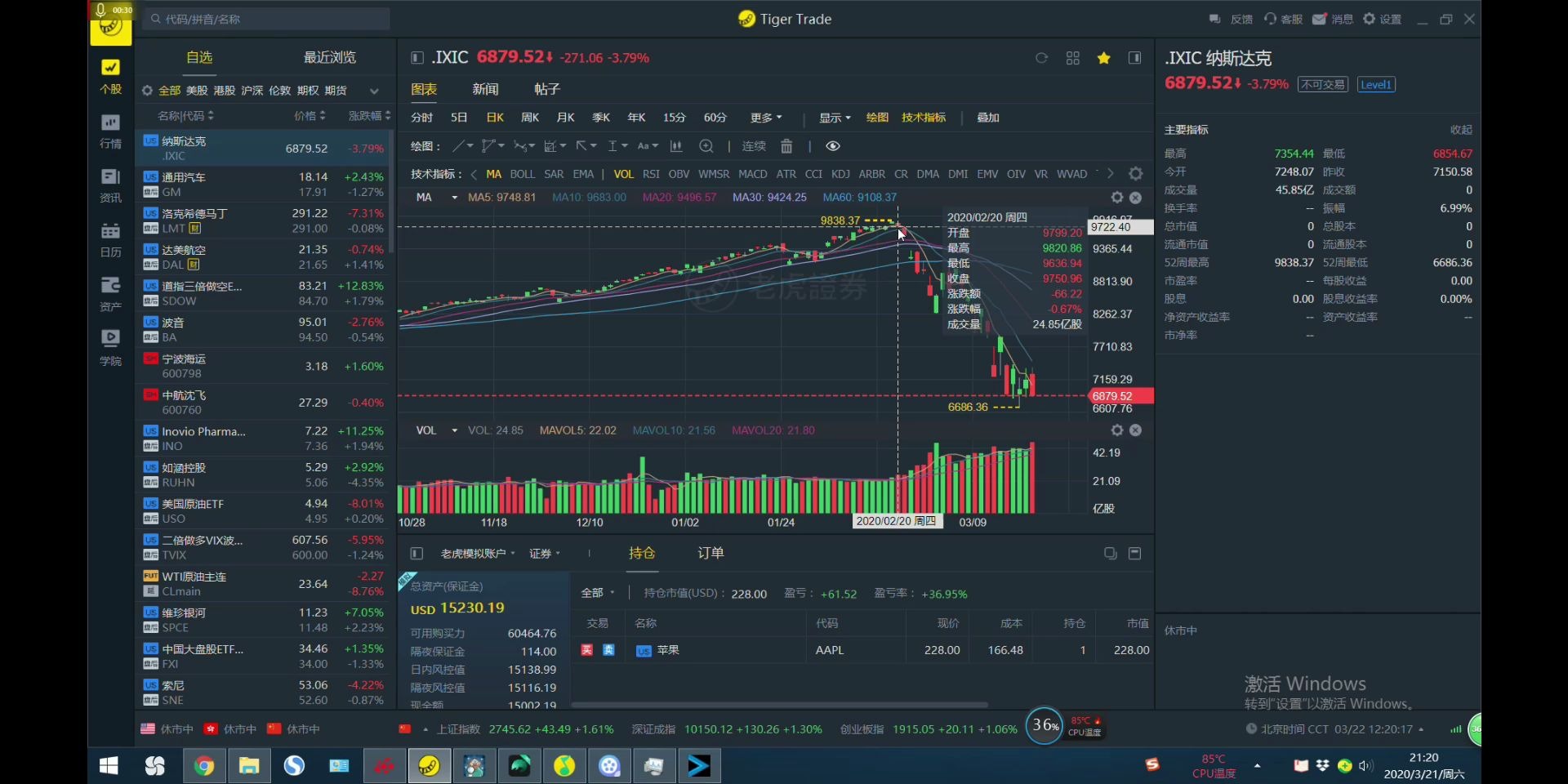
Task: Show the next technical indicators with right arrow
Action: (1110, 174)
